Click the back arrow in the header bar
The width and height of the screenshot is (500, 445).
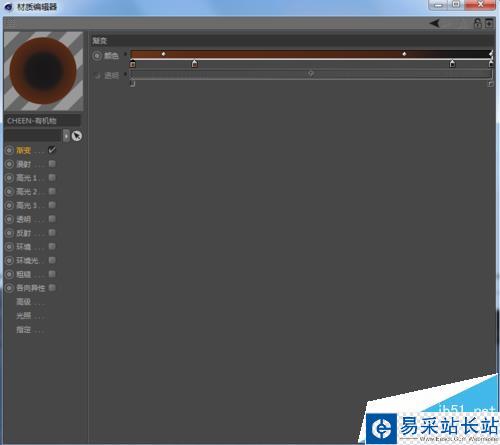coord(435,23)
